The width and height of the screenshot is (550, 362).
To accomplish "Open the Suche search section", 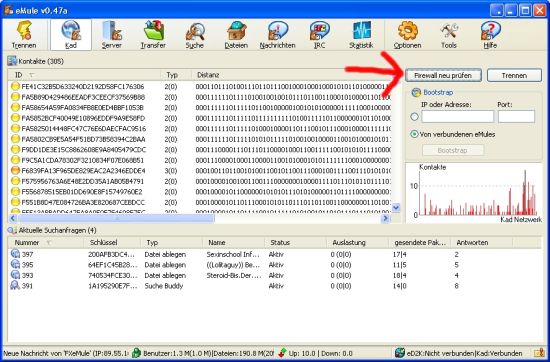I will (x=195, y=35).
